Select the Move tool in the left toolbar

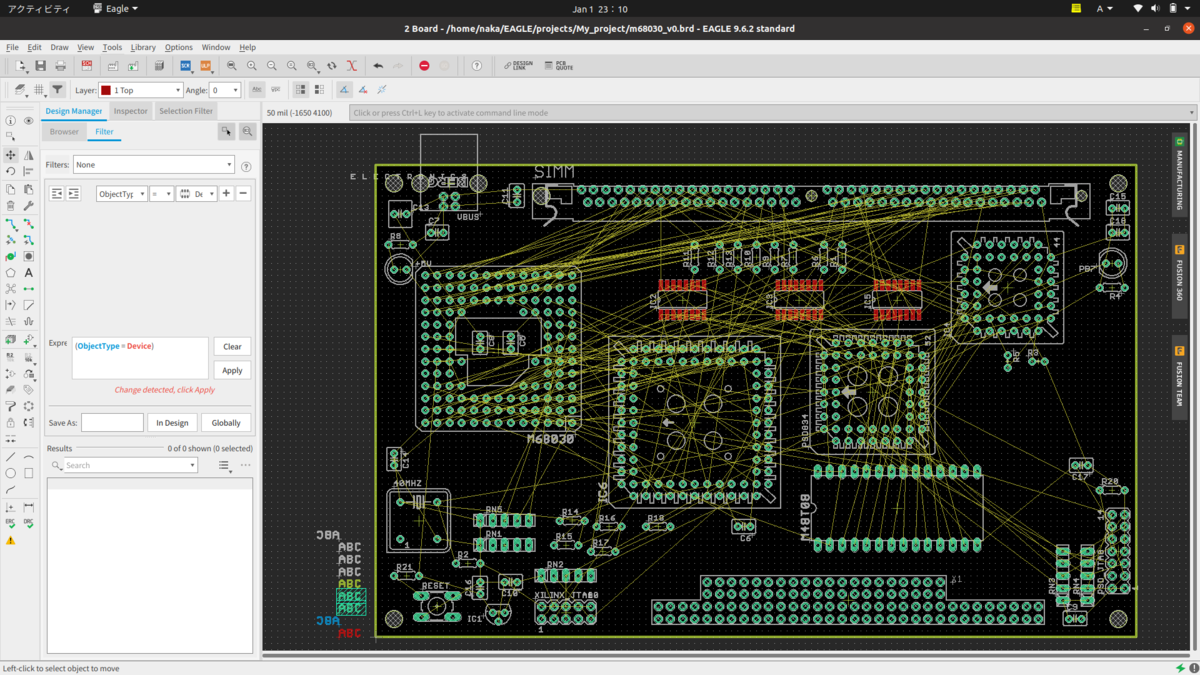pos(10,155)
